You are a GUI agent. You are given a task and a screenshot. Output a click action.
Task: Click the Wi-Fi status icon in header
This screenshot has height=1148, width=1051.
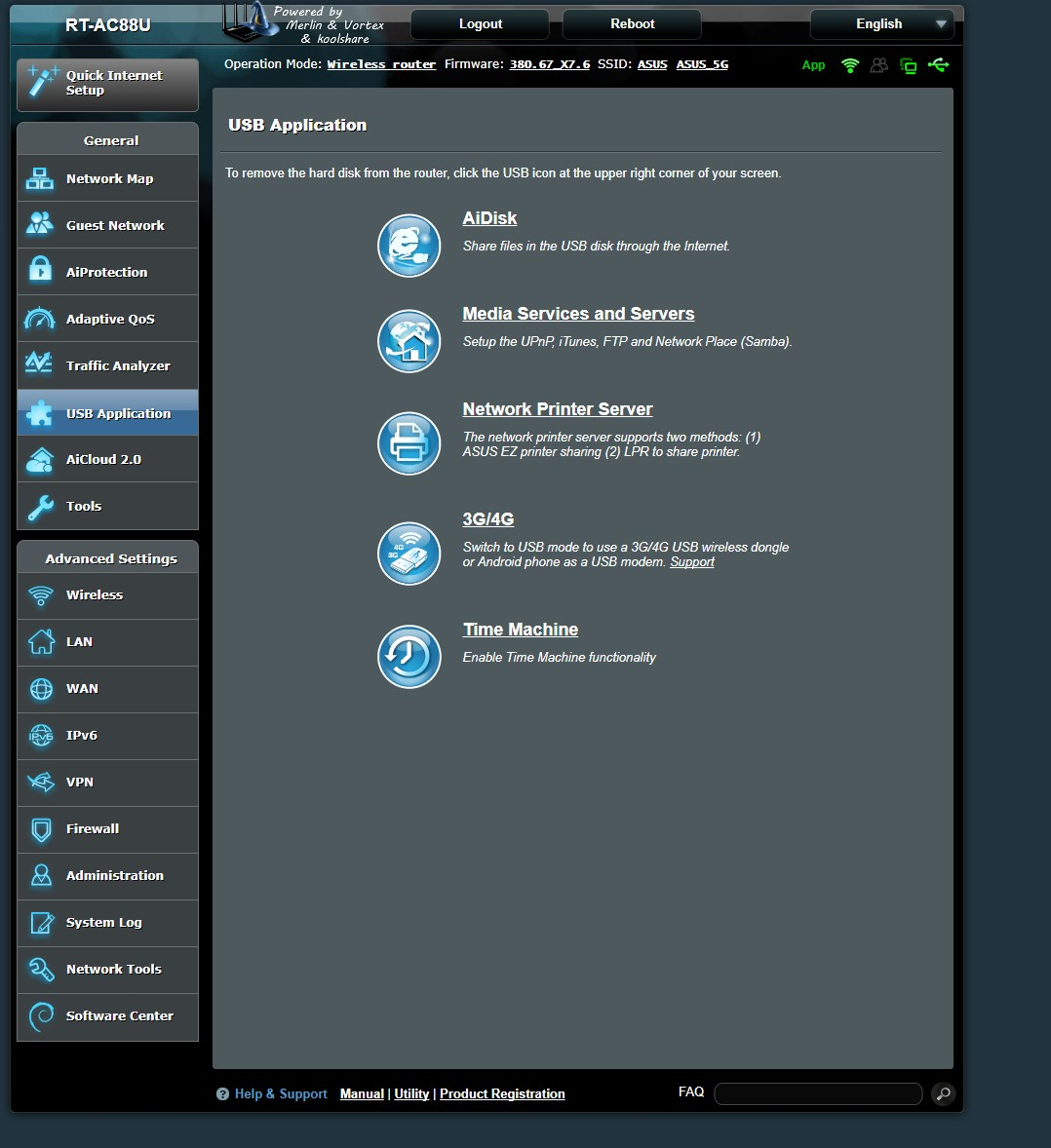tap(849, 66)
